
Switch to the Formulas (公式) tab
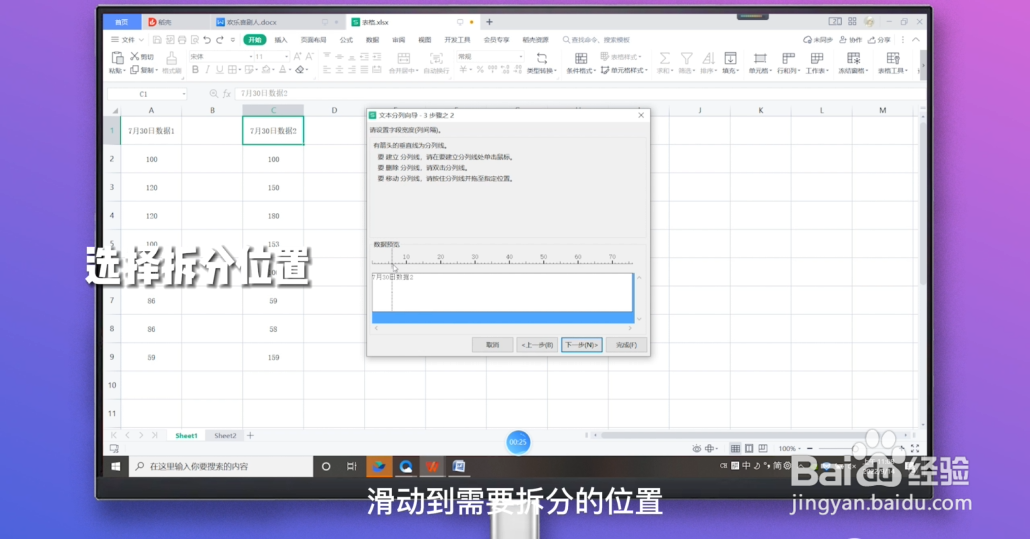346,40
